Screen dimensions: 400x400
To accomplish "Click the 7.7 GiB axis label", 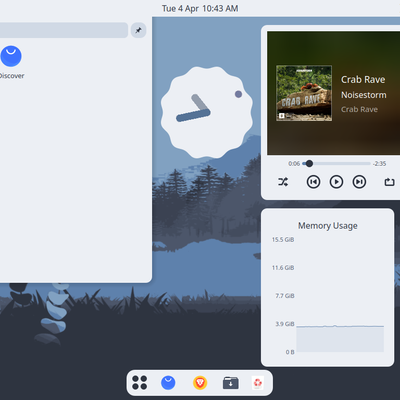I will pyautogui.click(x=285, y=296).
